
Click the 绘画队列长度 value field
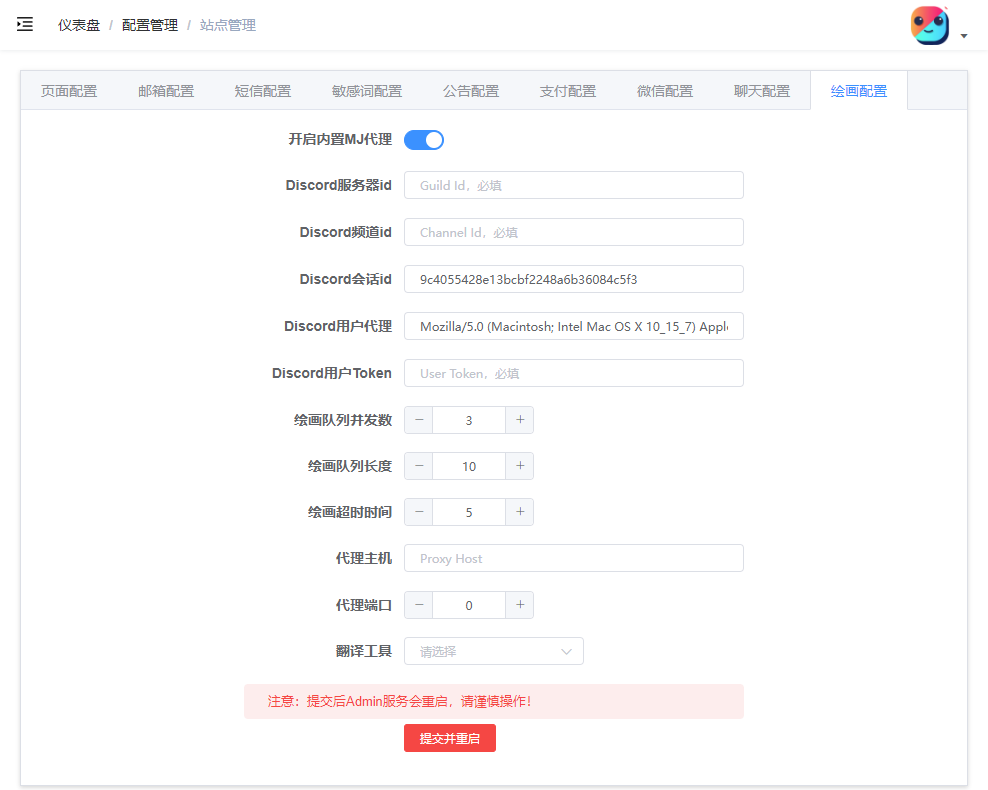[x=469, y=466]
